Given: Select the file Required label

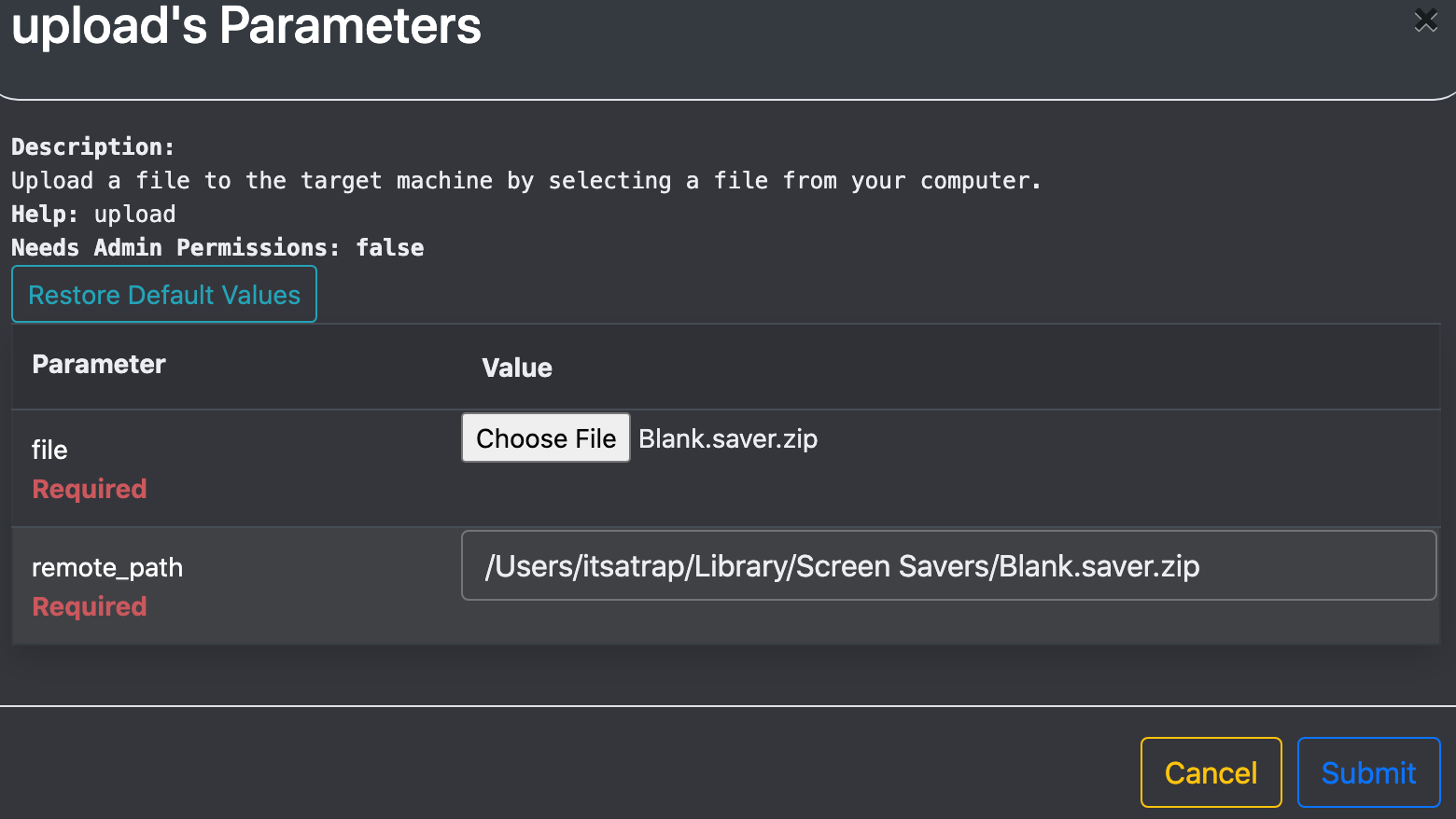Looking at the screenshot, I should pos(89,488).
